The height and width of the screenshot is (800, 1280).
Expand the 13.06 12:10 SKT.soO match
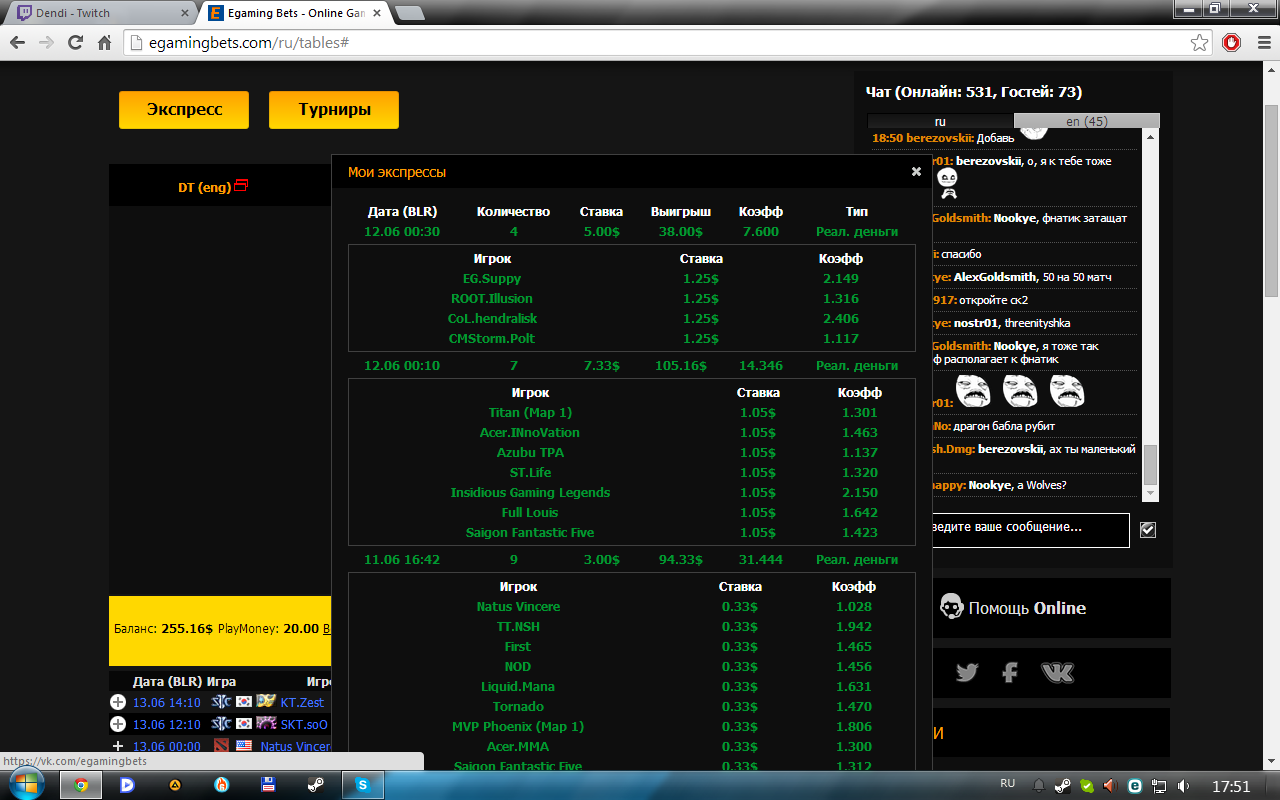[118, 724]
